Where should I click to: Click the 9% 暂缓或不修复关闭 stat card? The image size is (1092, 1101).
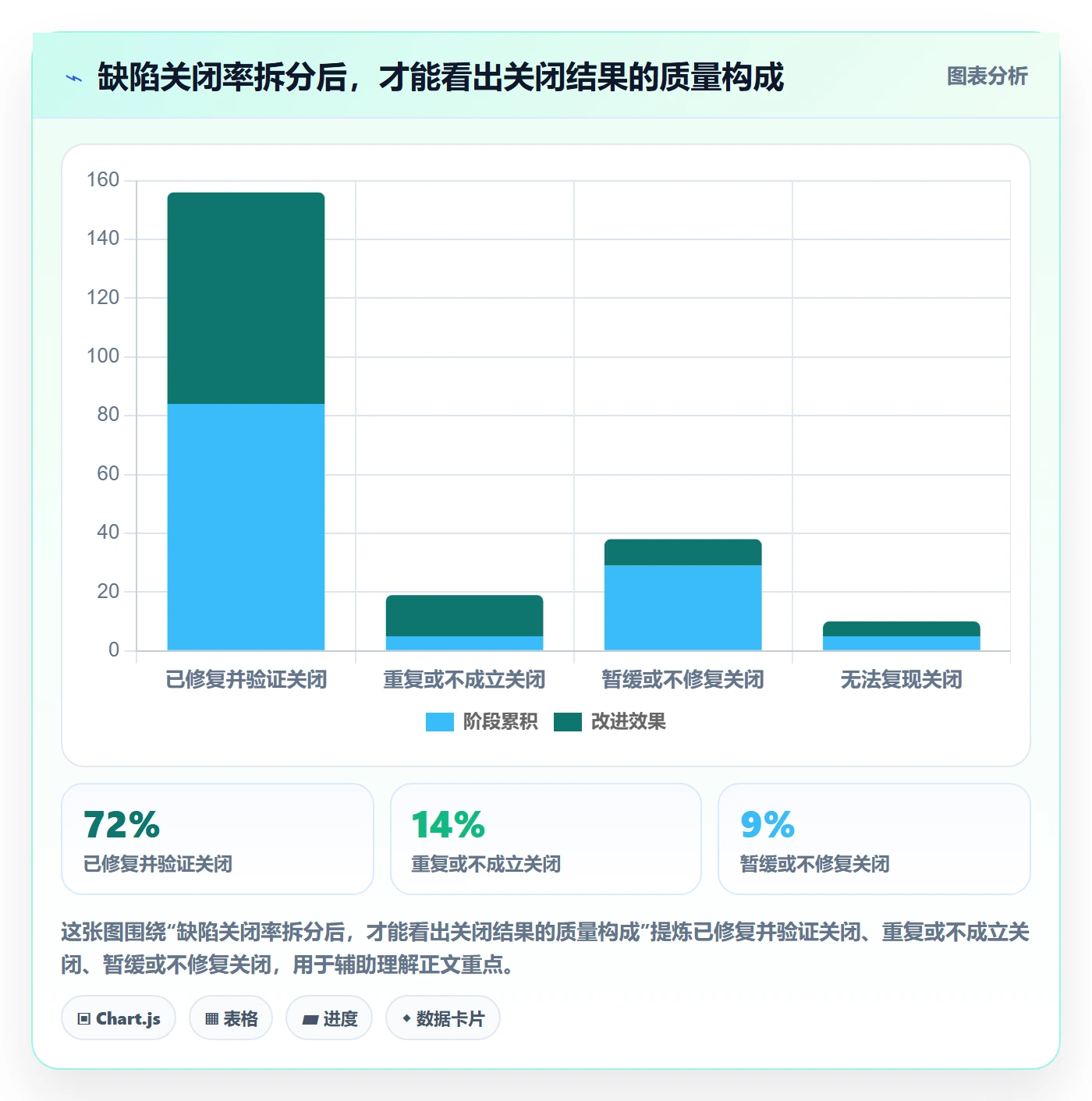click(x=874, y=839)
